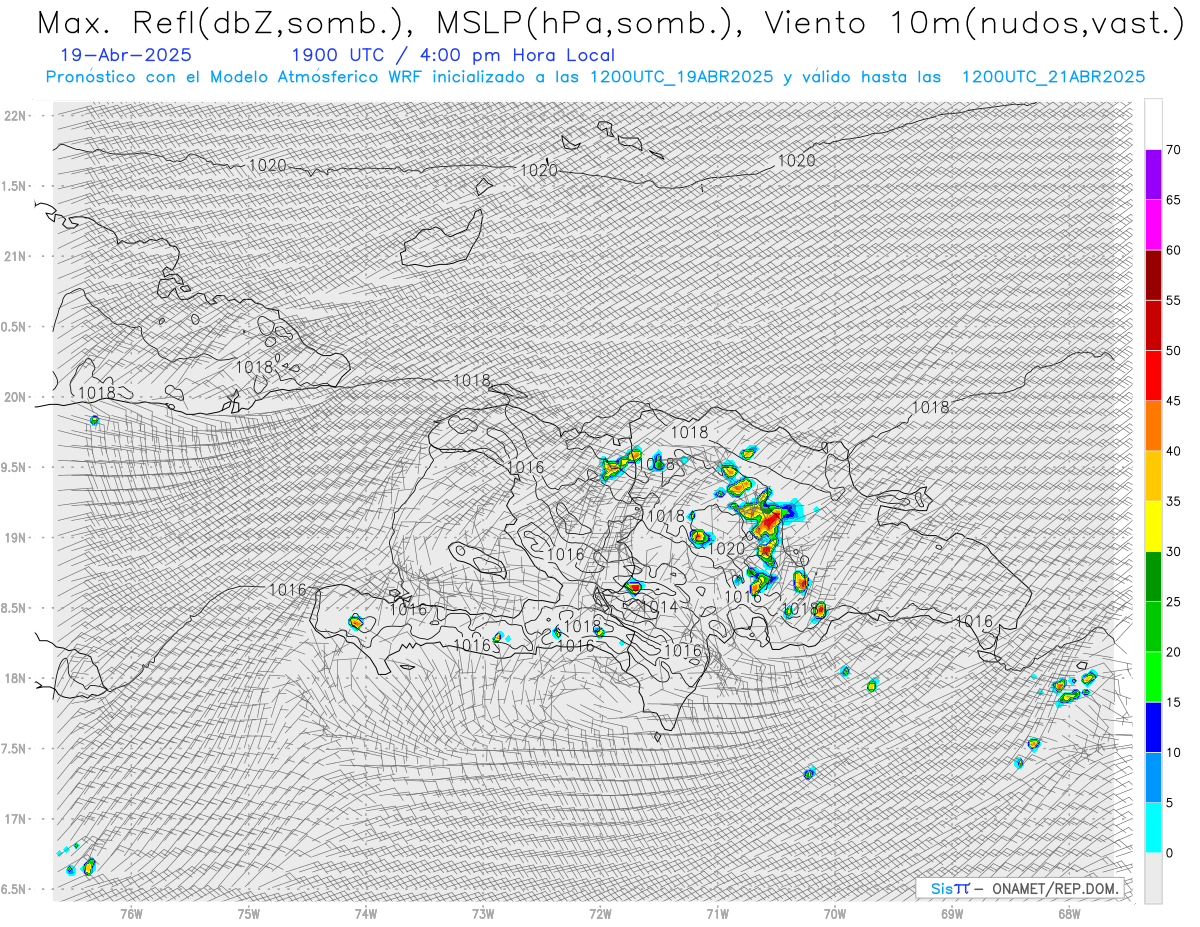Image resolution: width=1200 pixels, height=927 pixels.
Task: Click the 71W longitude label
Action: 718,914
